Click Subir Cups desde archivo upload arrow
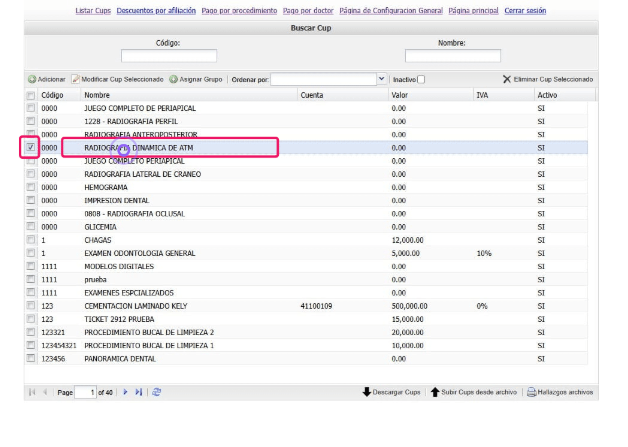This screenshot has width=628, height=447. point(435,392)
